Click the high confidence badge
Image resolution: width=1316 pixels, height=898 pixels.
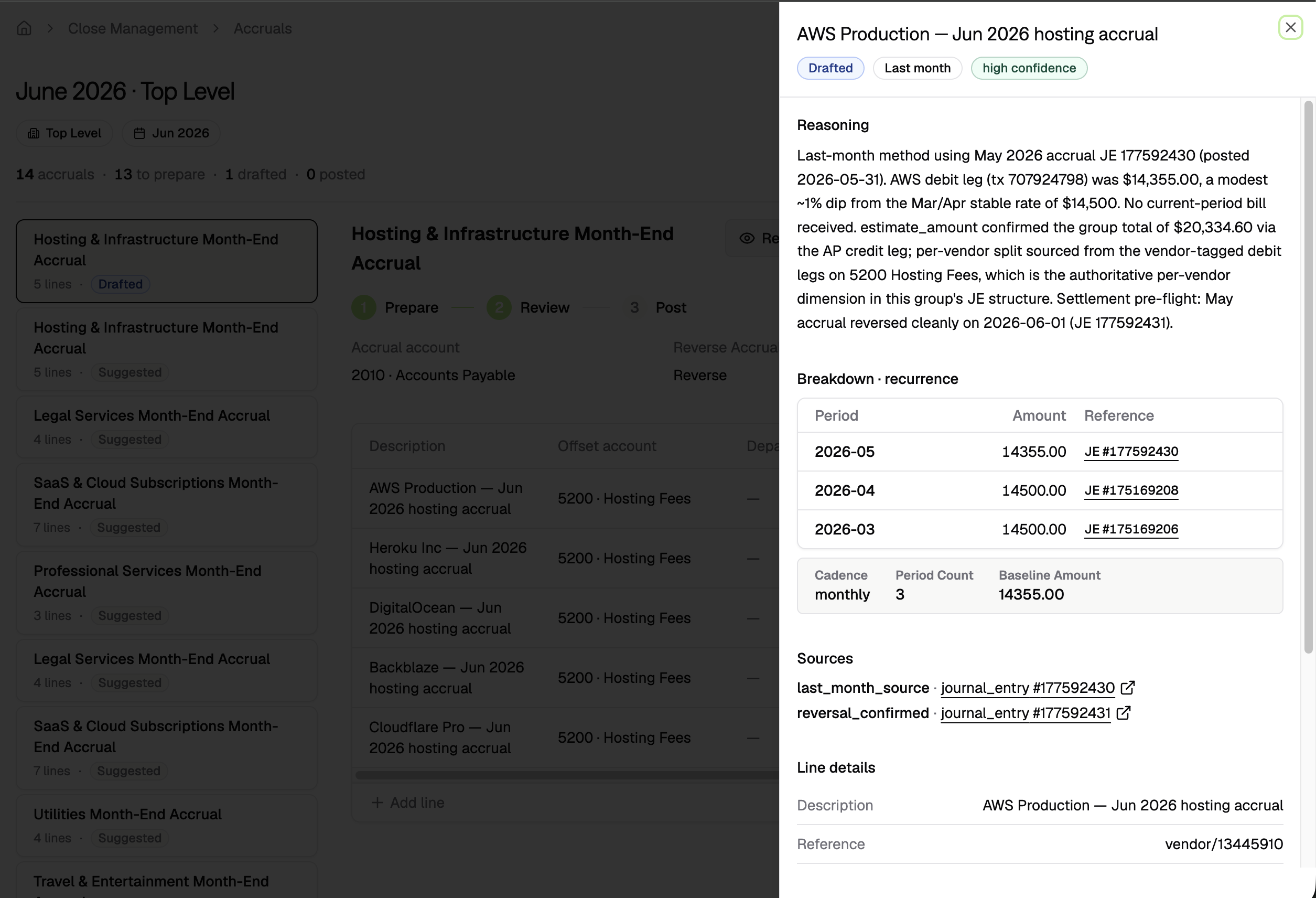(x=1029, y=68)
